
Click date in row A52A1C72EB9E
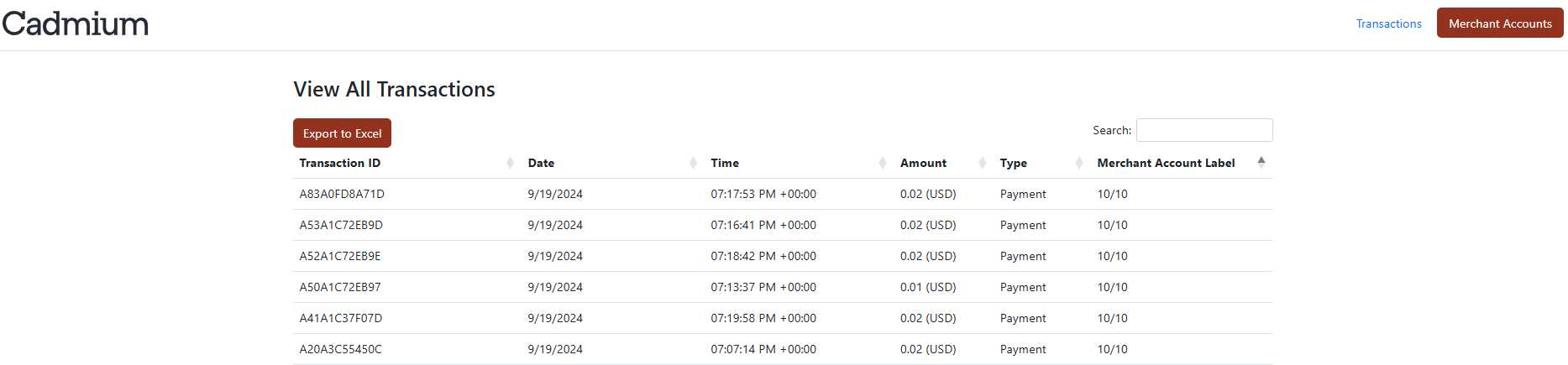pos(555,256)
